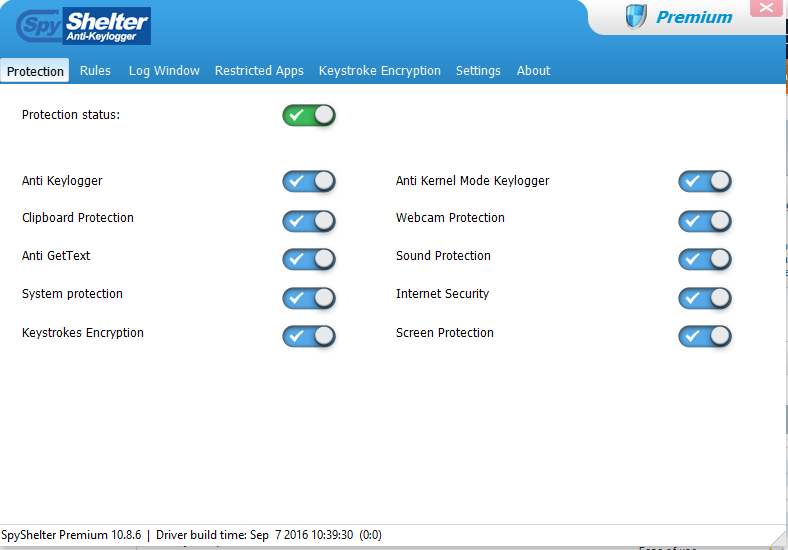Screen dimensions: 788x550
Task: Click the Premium label
Action: click(x=694, y=17)
